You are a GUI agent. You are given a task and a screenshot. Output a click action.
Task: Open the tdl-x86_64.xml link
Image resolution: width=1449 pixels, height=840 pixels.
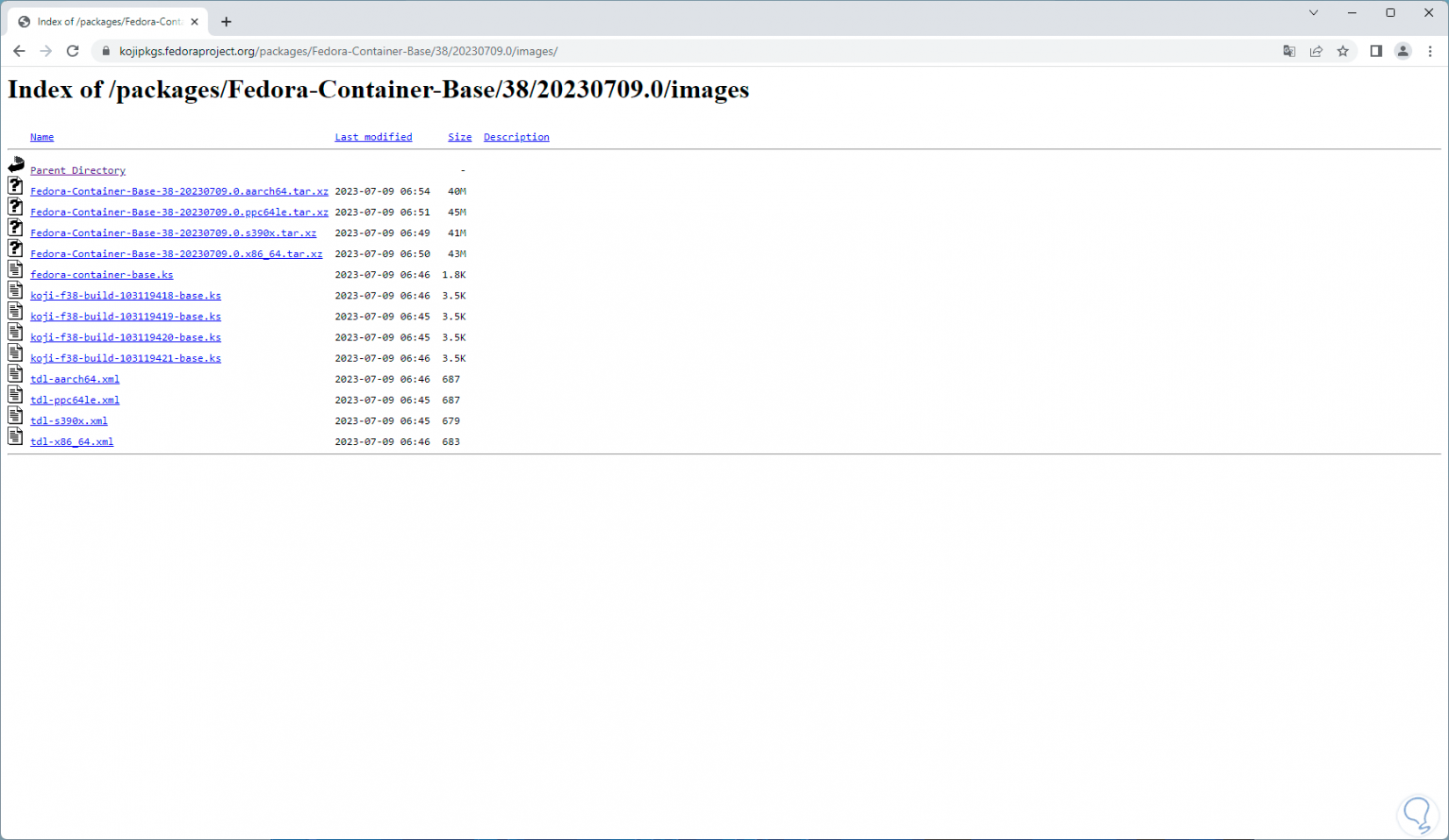tap(72, 442)
